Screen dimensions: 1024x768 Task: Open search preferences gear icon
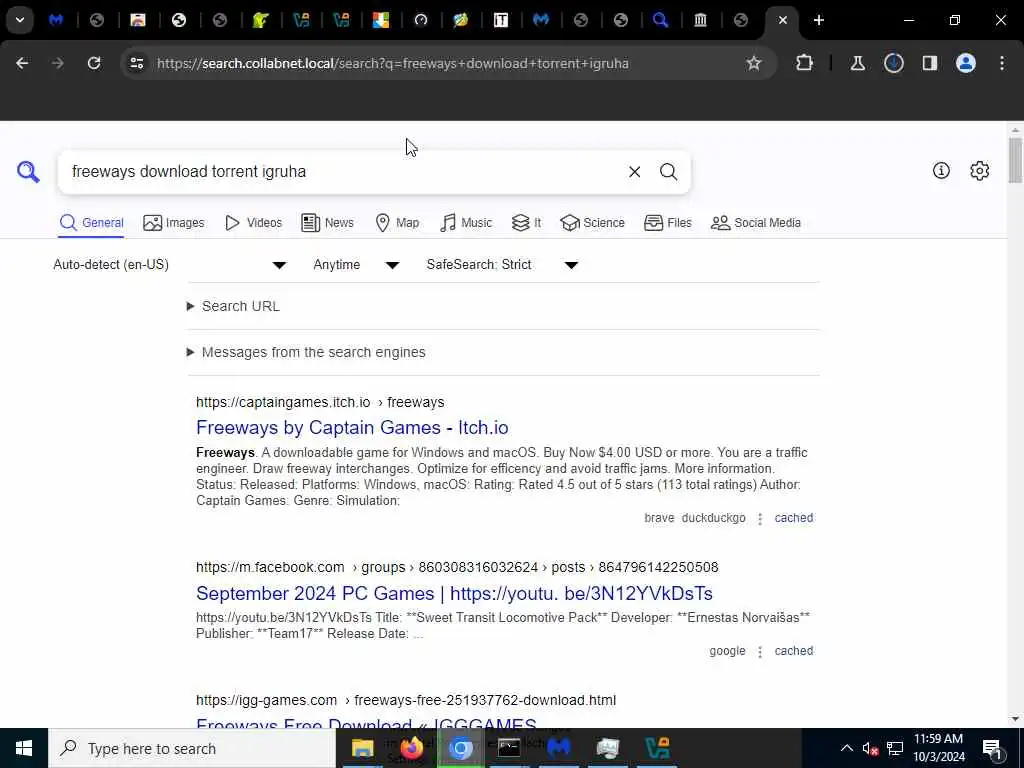coord(979,170)
